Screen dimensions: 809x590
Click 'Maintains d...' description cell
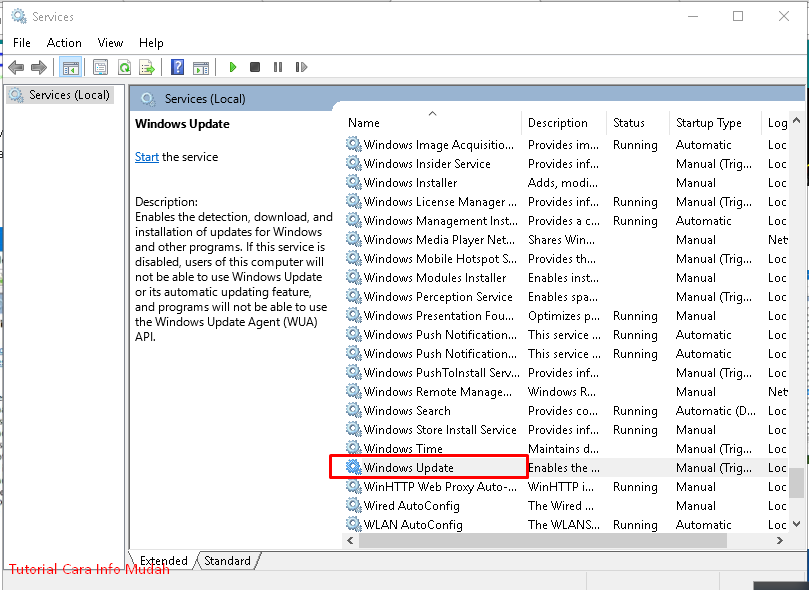pos(563,449)
